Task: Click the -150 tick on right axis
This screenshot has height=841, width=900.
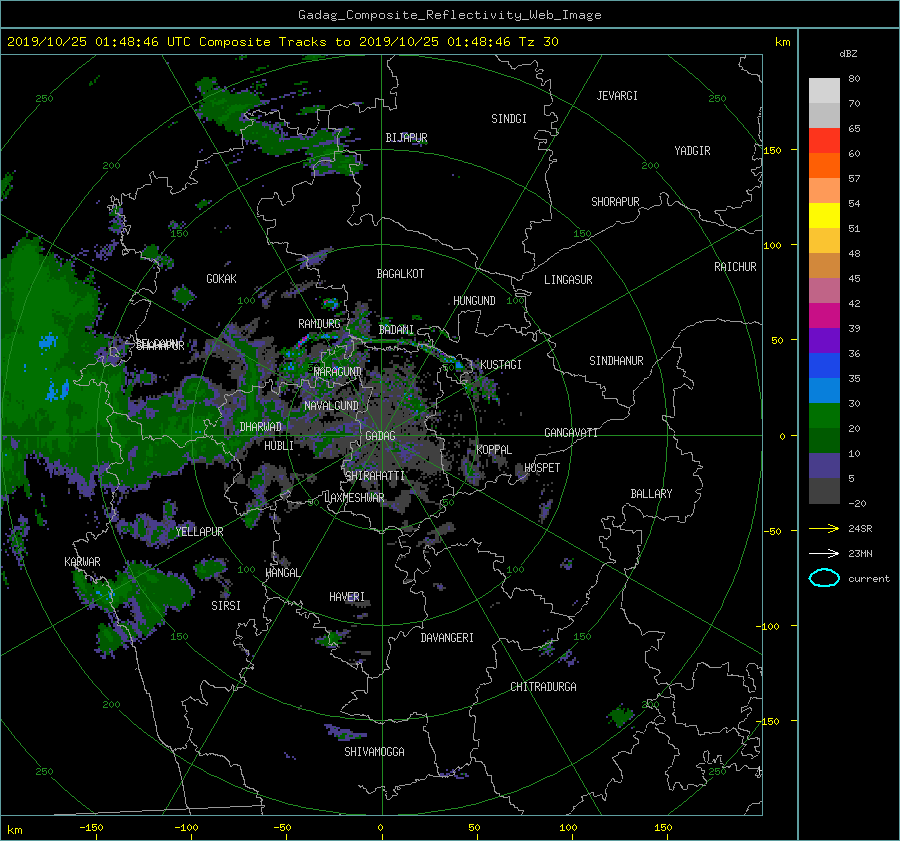Action: click(x=767, y=721)
